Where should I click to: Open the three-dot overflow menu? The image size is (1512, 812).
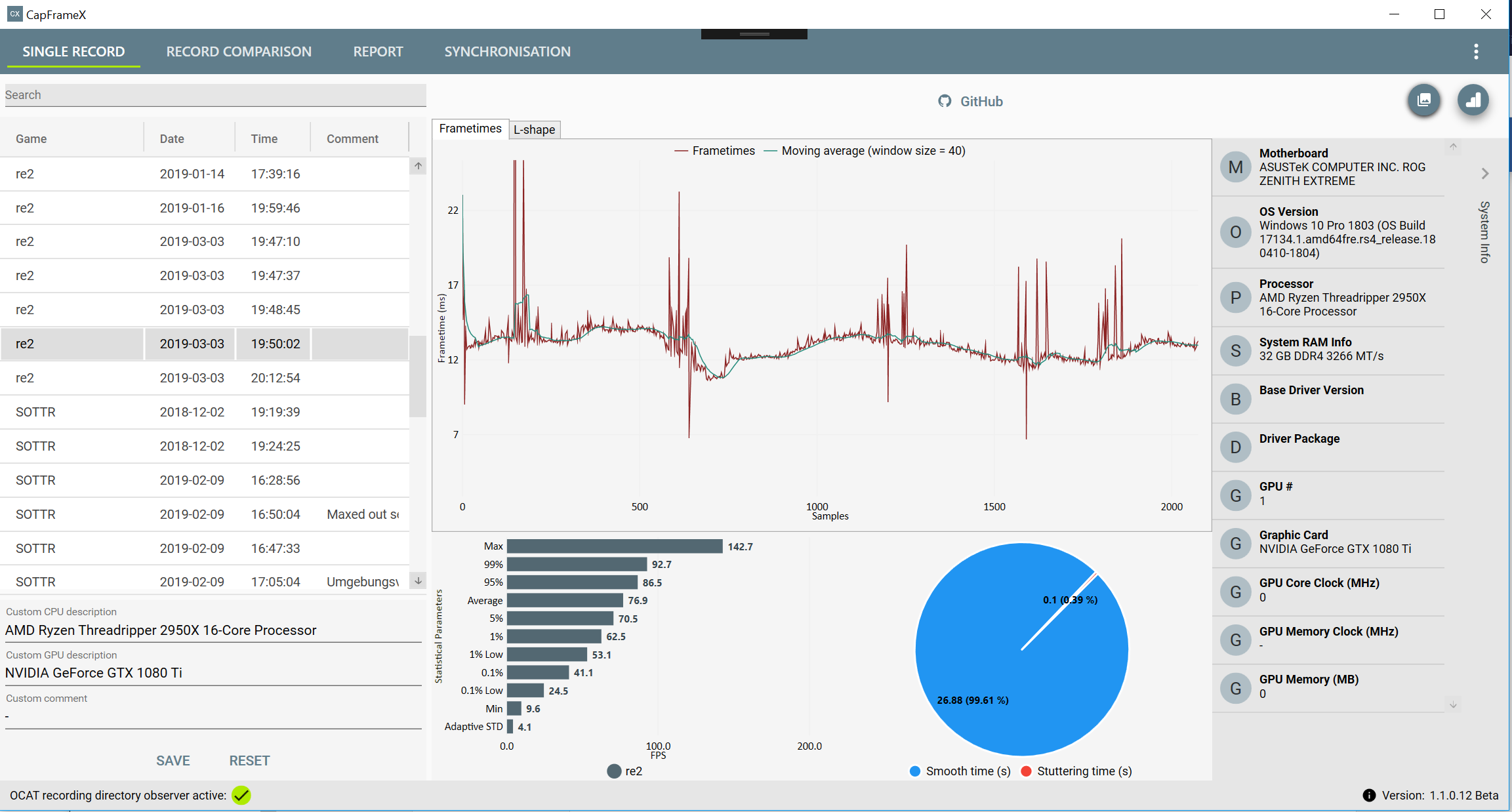(1476, 52)
